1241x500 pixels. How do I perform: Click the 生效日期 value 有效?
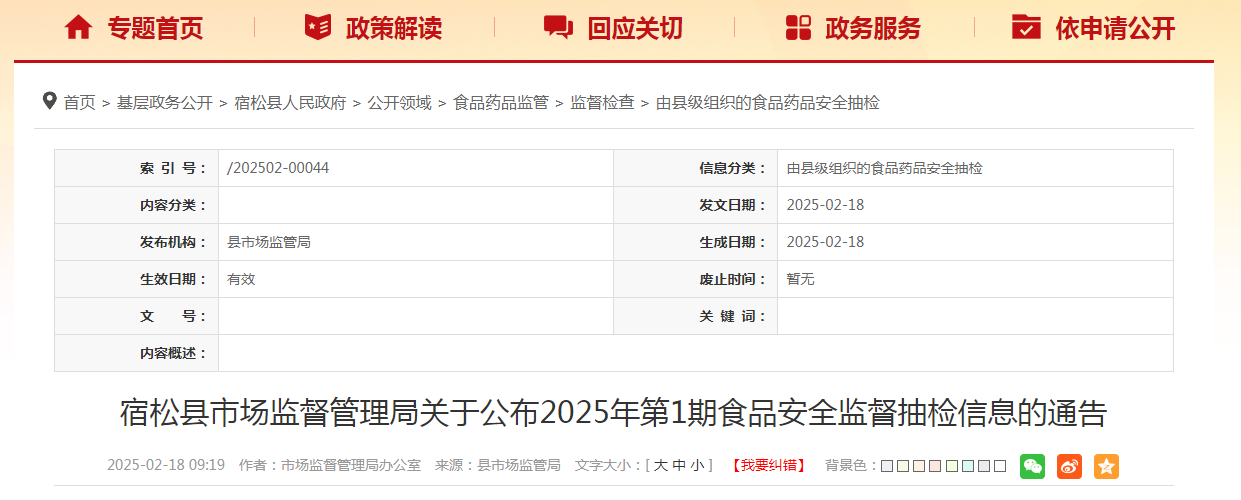(x=242, y=279)
